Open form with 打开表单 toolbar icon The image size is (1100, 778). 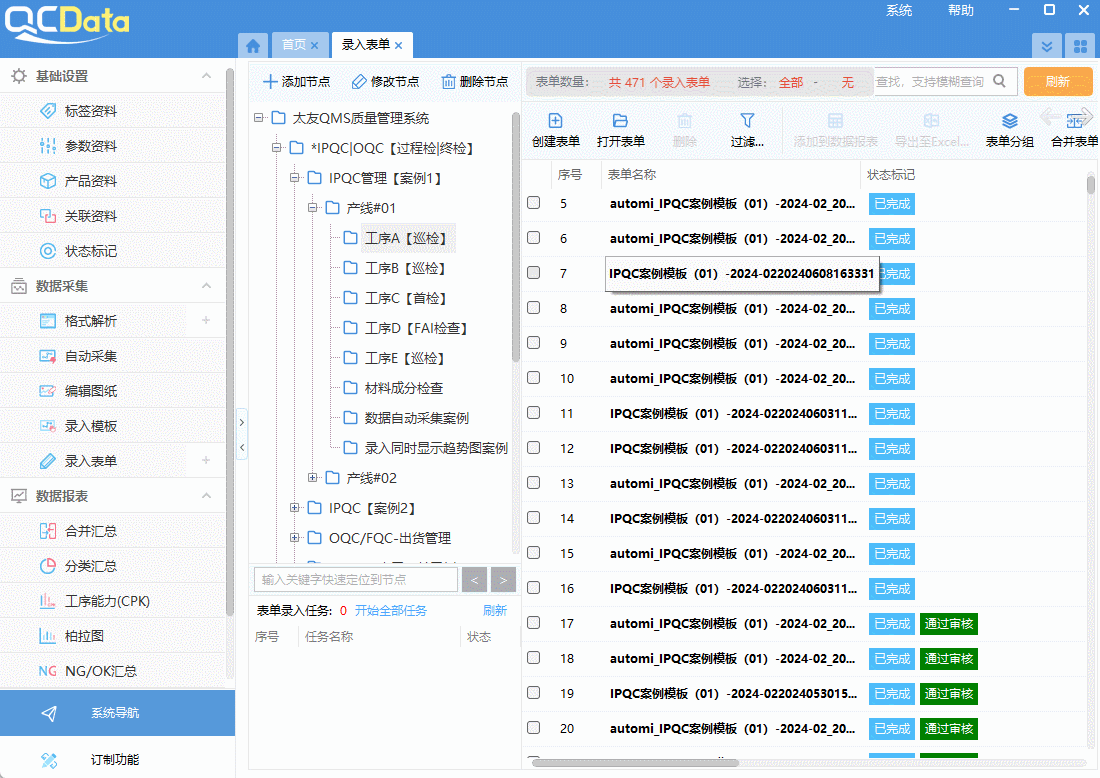point(620,121)
